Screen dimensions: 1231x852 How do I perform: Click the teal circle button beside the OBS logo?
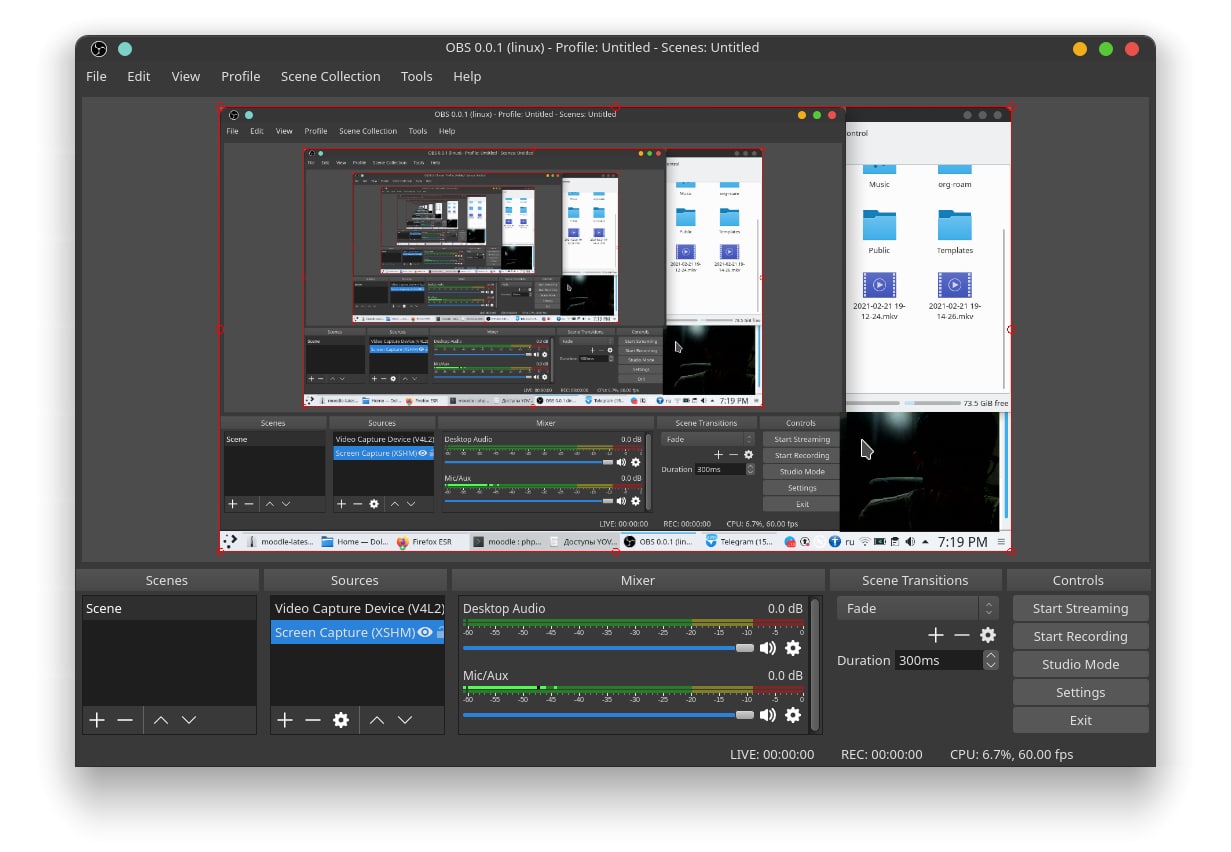[x=125, y=48]
